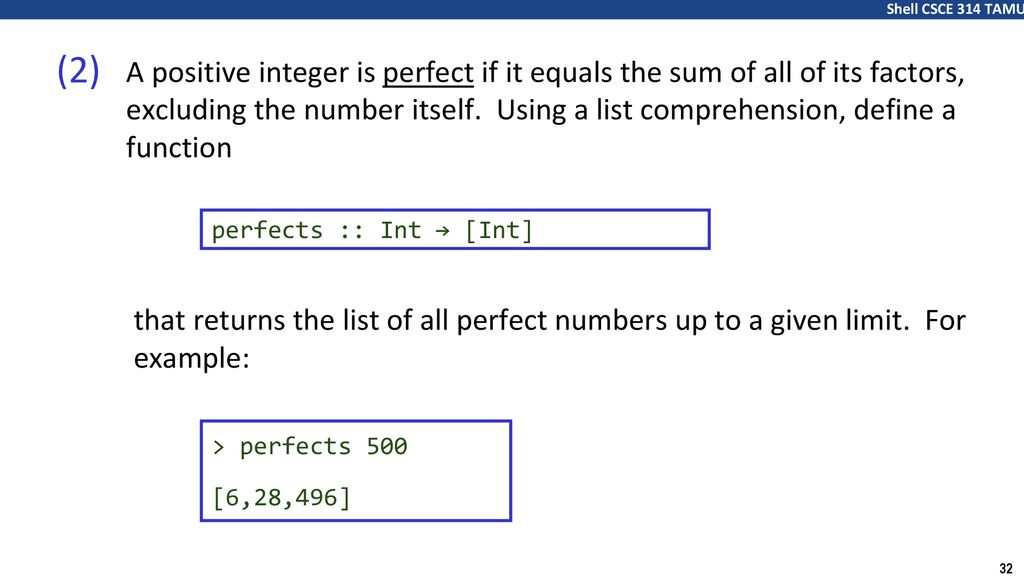
Task: Click the 'Shell CSCE 314 TAMU' header text
Action: click(x=955, y=9)
